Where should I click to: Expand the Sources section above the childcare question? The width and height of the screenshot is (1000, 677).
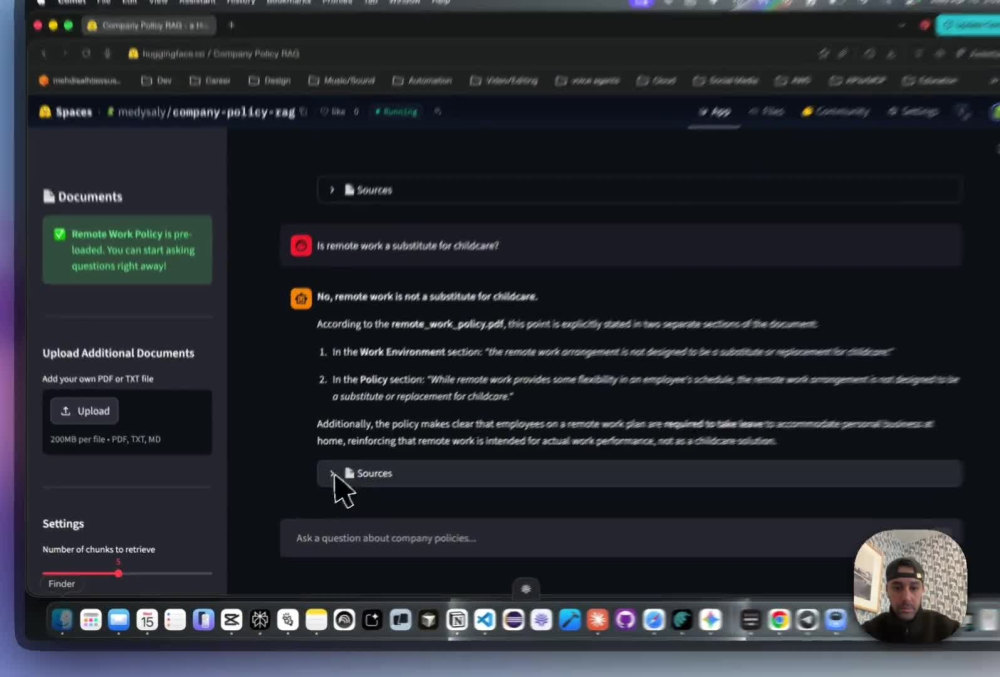(x=639, y=190)
